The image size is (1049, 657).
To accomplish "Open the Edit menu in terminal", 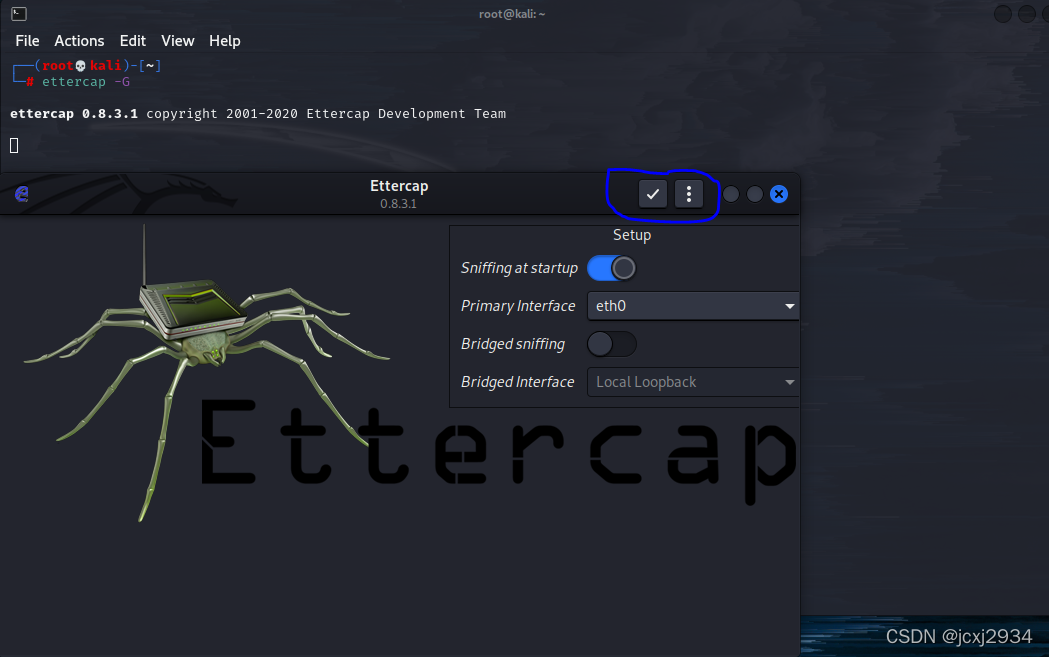I will point(132,41).
